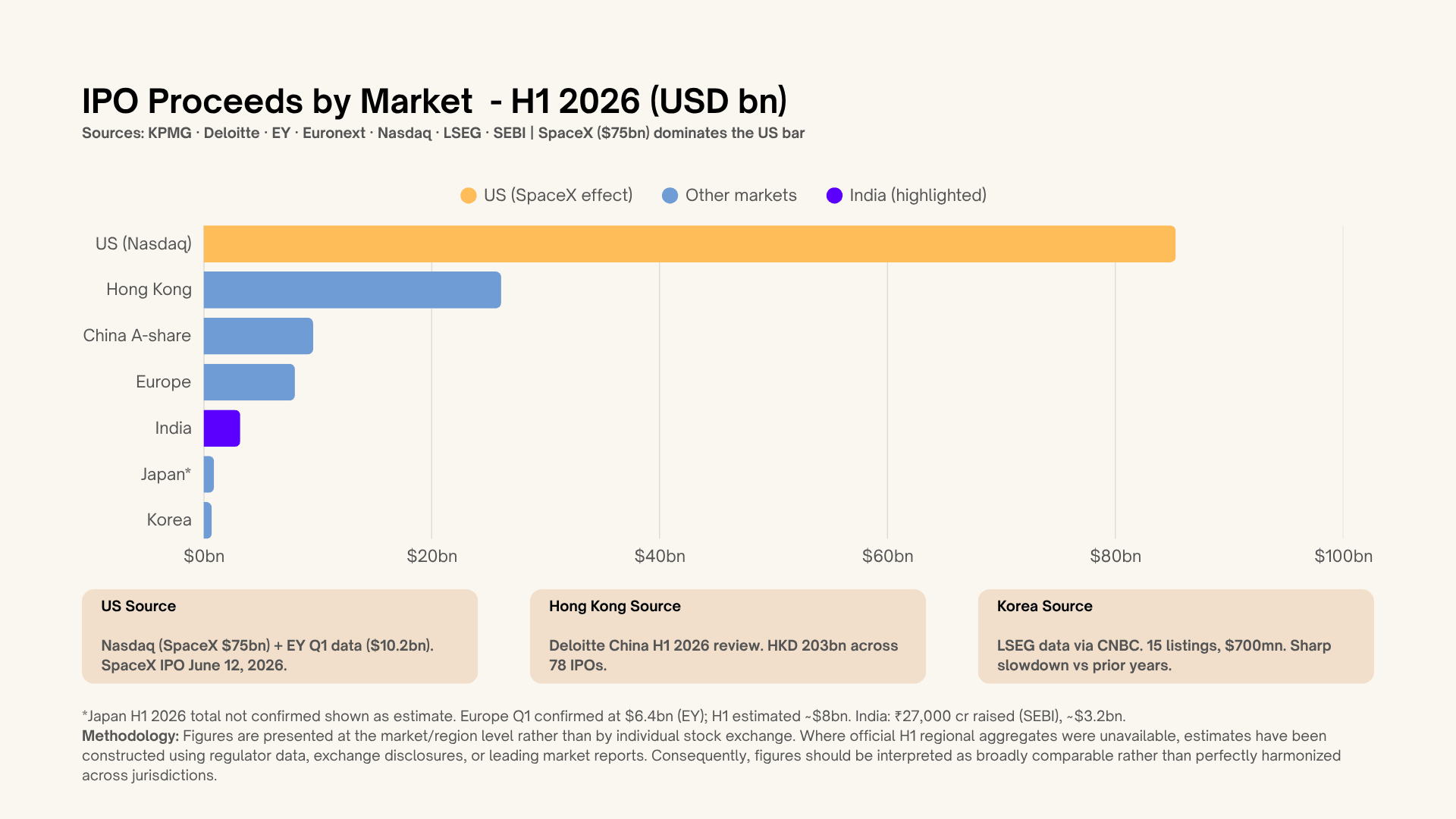Viewport: 1456px width, 819px height.
Task: Click the small Korea bar
Action: click(208, 520)
